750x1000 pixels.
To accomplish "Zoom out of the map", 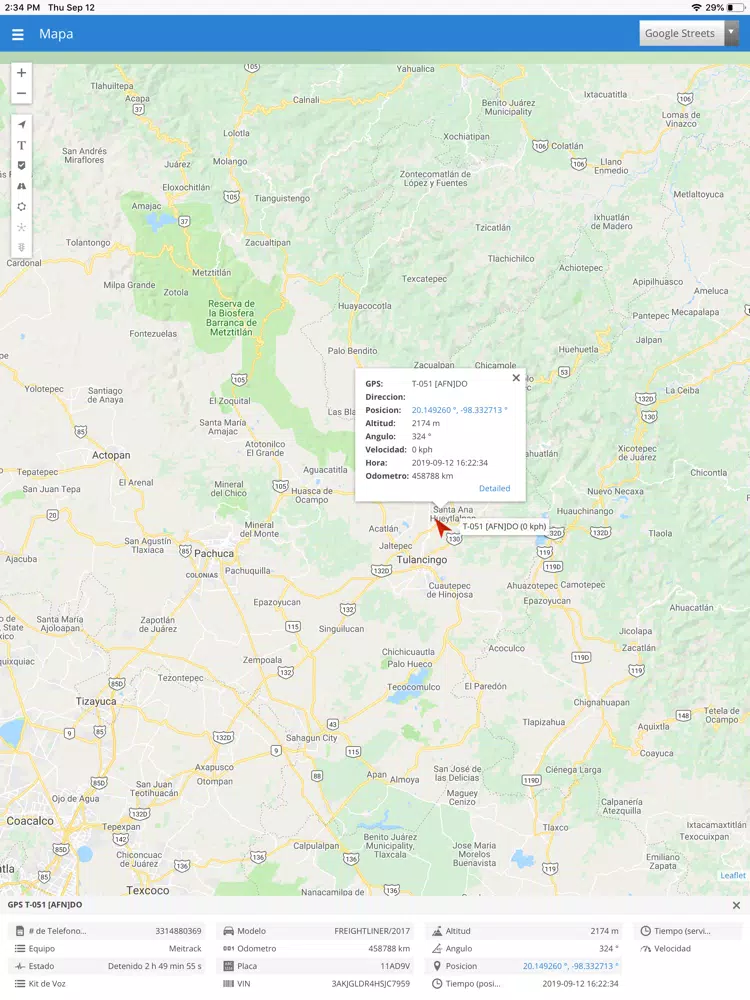I will coord(21,93).
